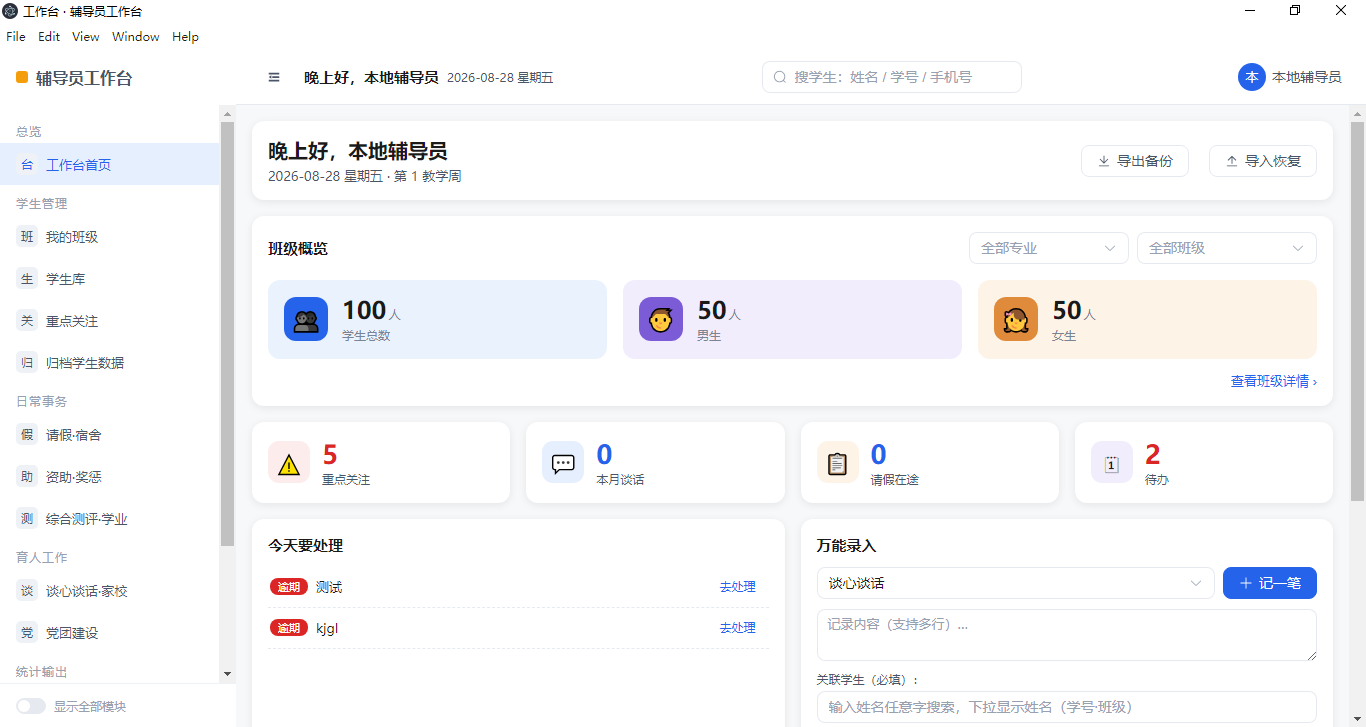The image size is (1366, 727).
Task: Click the 党 icon beside 党团建设
Action: click(27, 633)
